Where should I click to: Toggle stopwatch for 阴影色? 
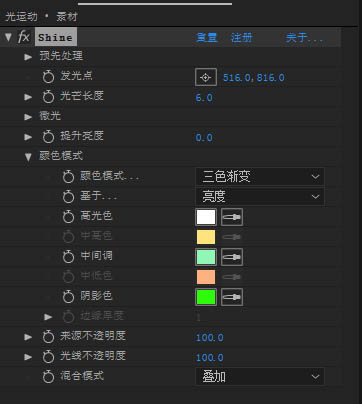pyautogui.click(x=68, y=297)
